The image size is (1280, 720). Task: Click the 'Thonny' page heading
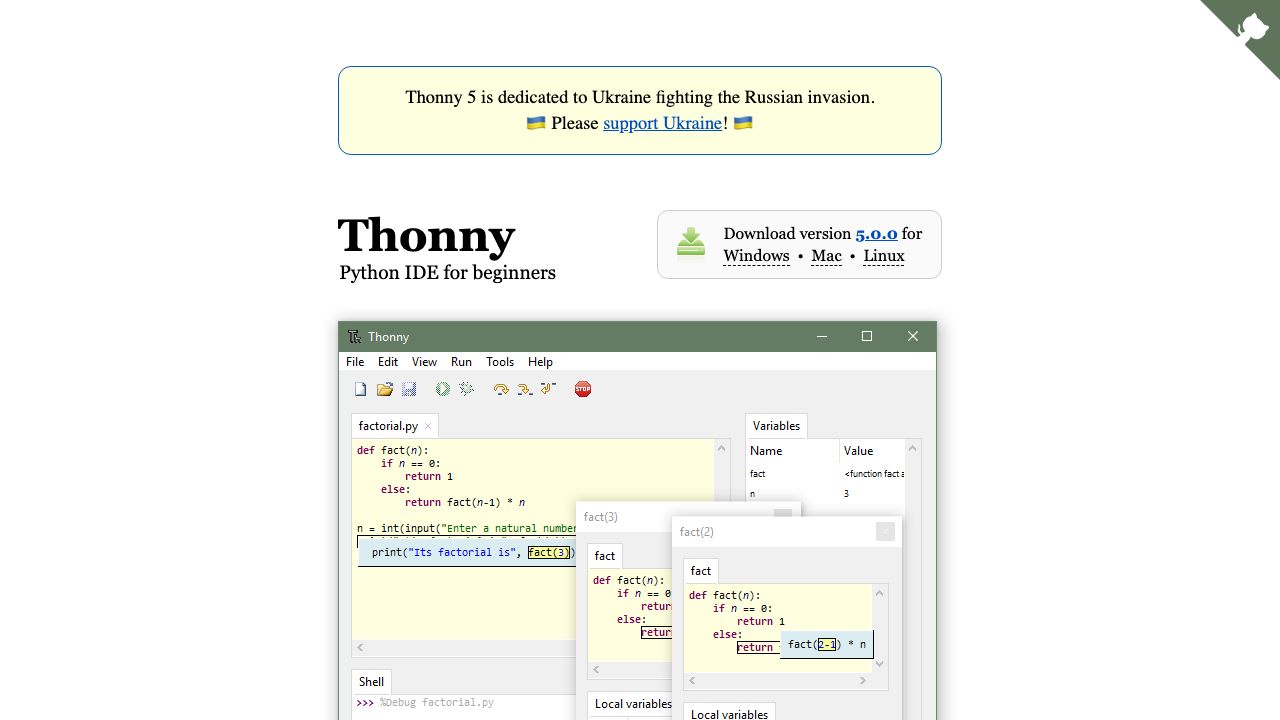(x=426, y=236)
